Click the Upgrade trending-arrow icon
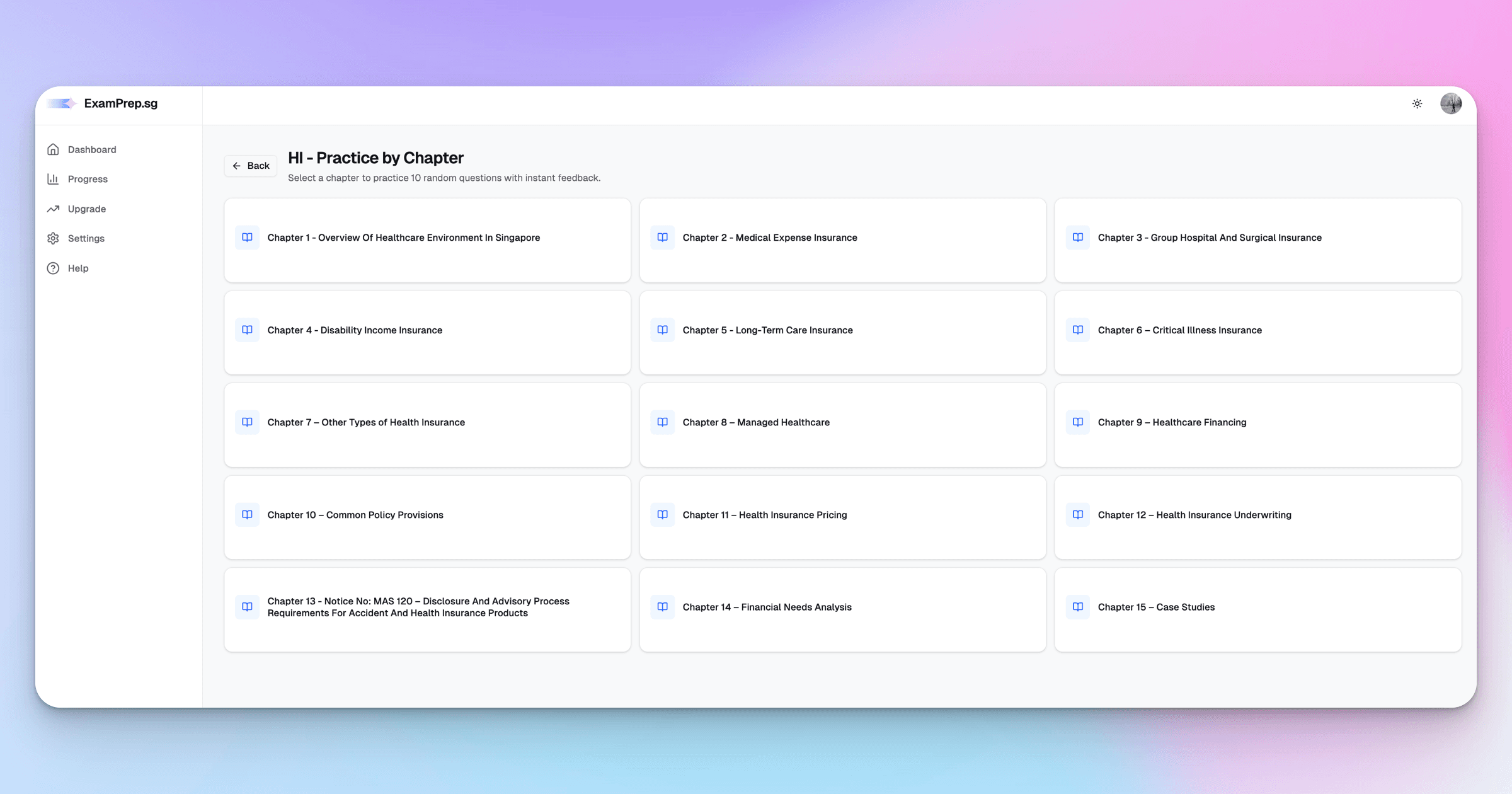 (54, 209)
